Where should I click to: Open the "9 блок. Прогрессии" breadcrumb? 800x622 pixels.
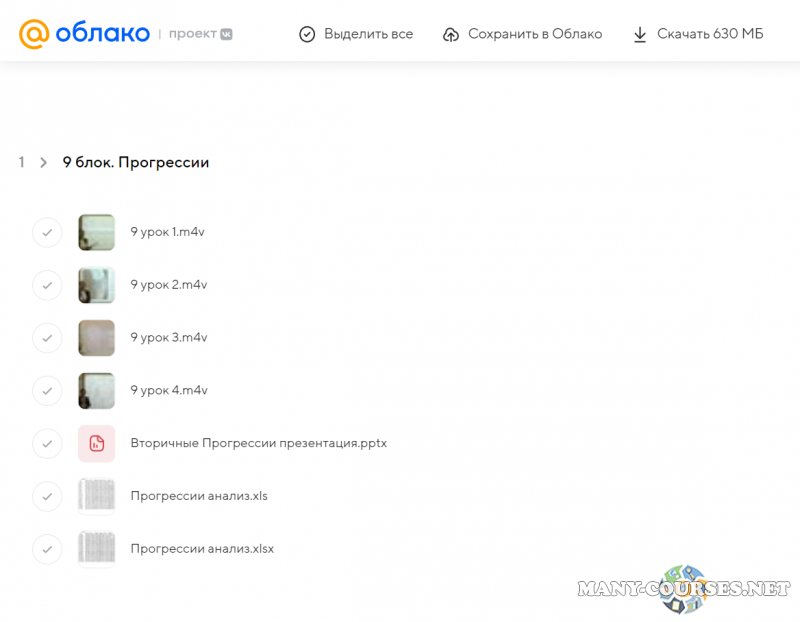pos(136,161)
